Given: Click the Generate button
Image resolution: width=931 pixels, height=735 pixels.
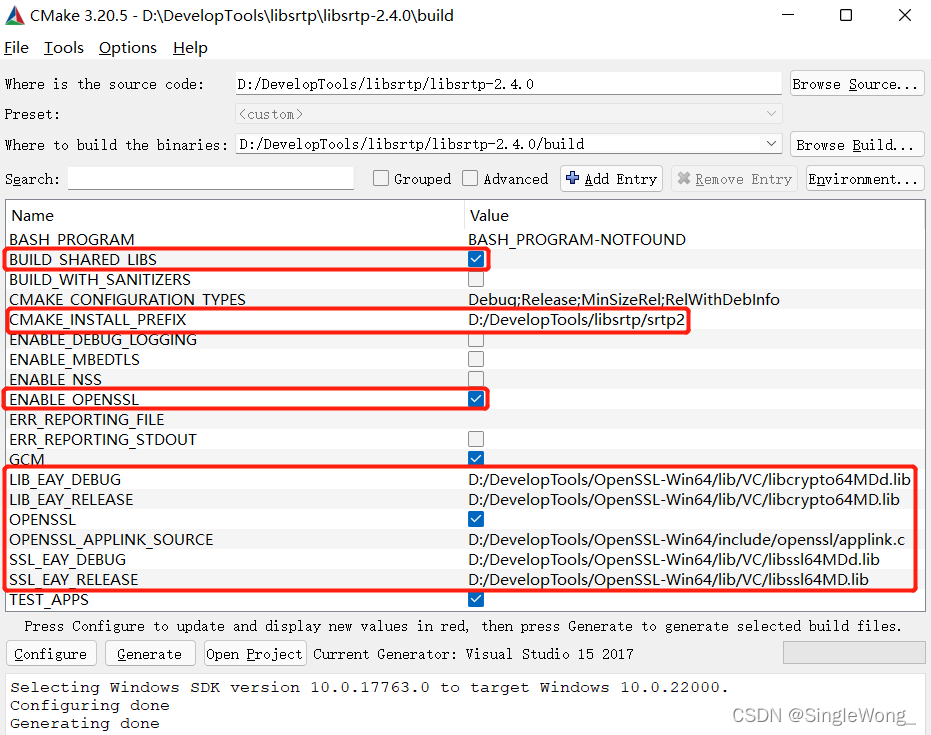Looking at the screenshot, I should pos(150,654).
